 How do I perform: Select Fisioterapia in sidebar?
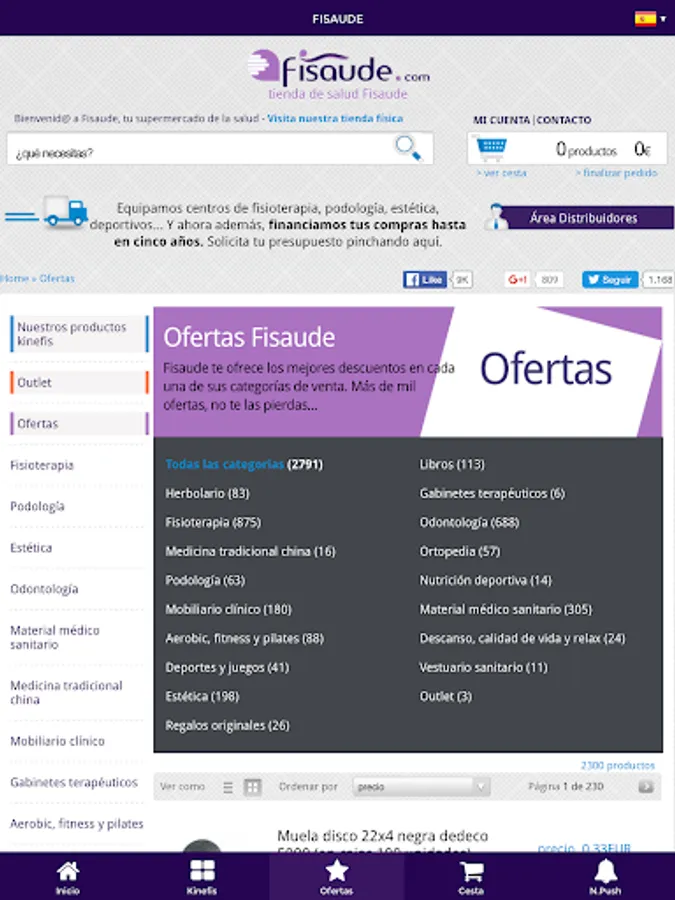point(42,465)
